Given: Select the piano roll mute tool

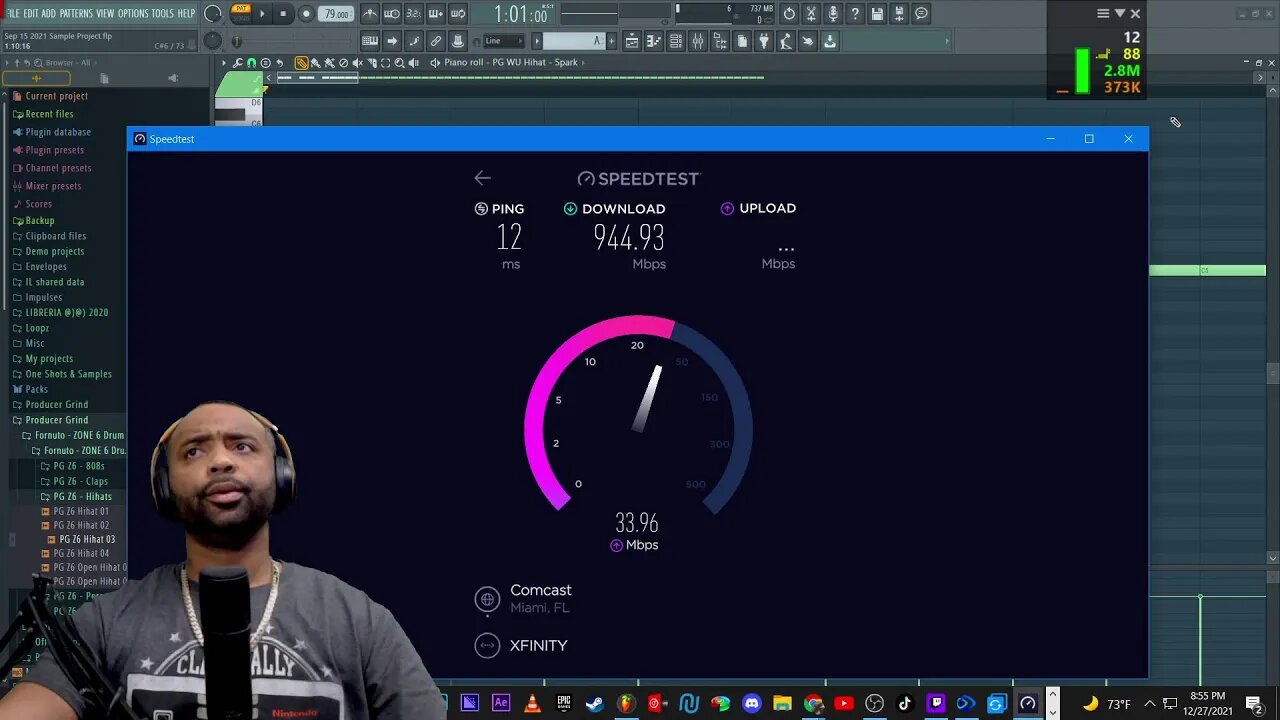Looking at the screenshot, I should (358, 63).
